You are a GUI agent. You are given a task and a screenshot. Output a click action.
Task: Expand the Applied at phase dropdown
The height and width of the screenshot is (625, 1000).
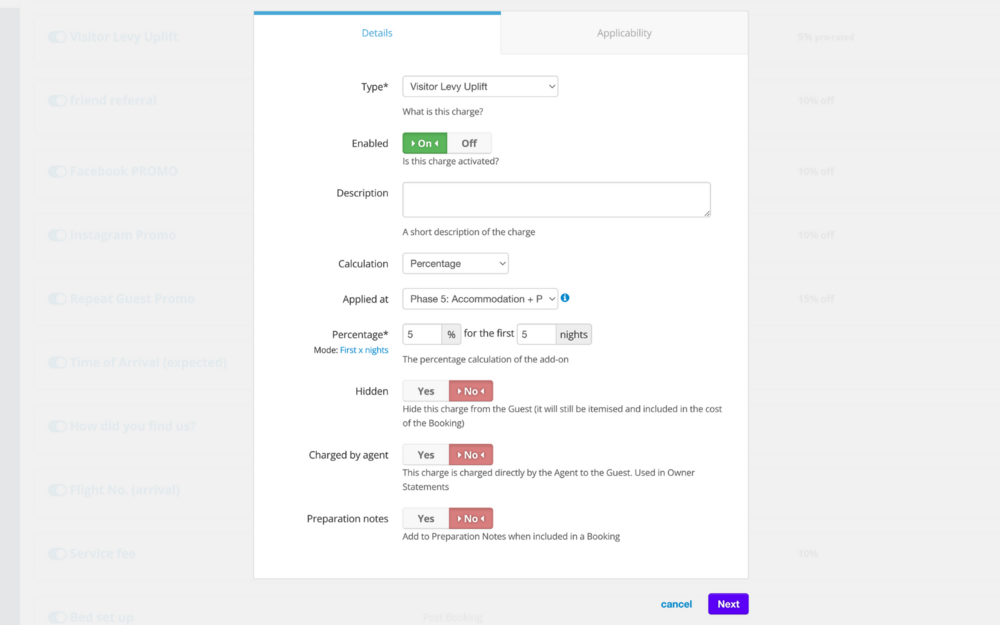click(x=480, y=299)
